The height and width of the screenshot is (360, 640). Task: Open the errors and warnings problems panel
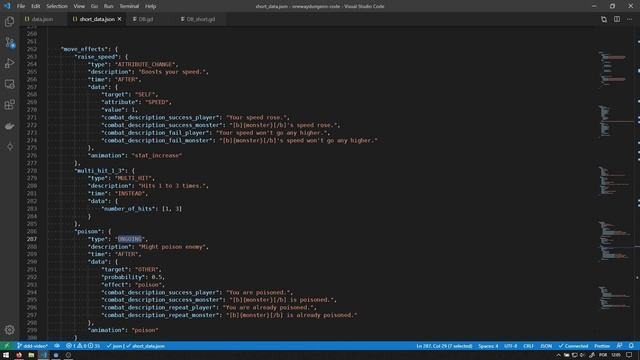[82, 346]
